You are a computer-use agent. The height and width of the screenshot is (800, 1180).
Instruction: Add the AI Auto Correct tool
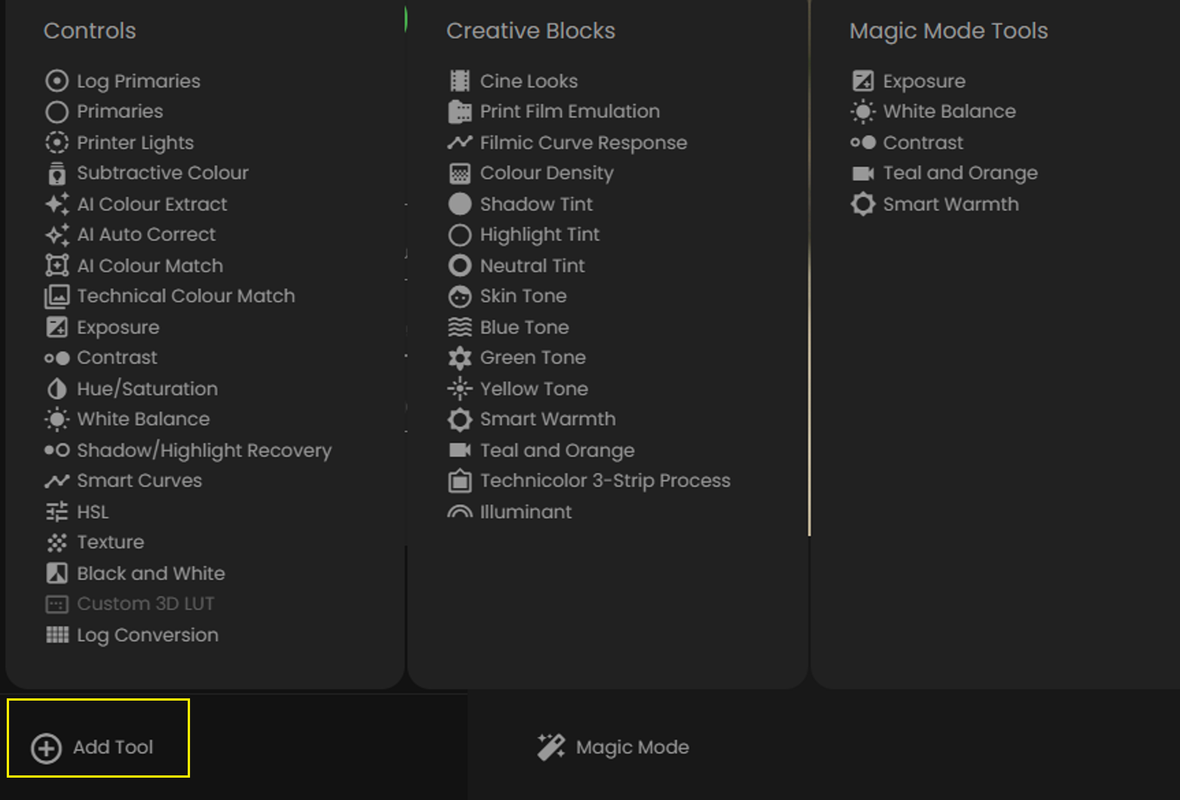(x=130, y=235)
